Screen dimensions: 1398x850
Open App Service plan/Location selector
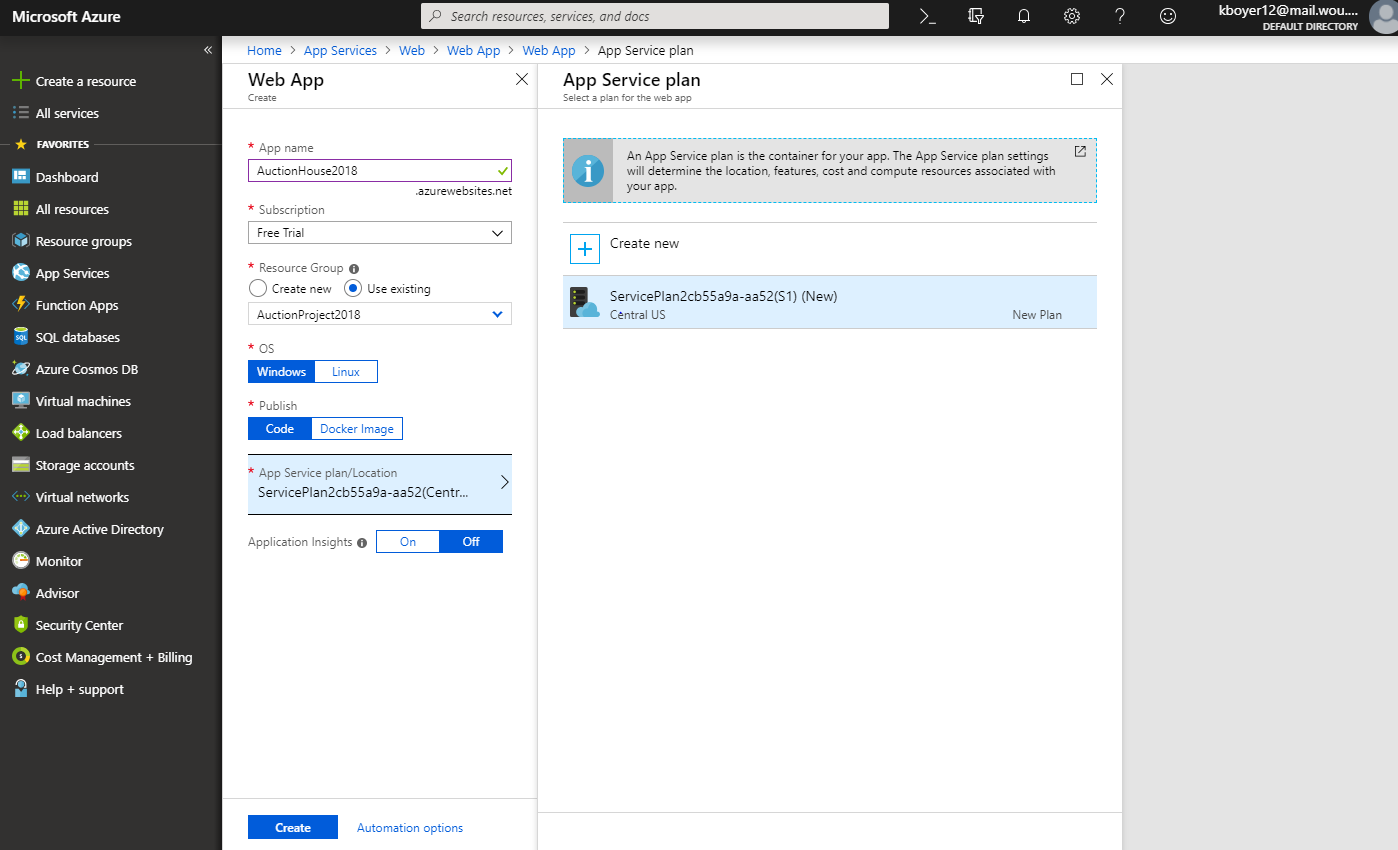380,484
